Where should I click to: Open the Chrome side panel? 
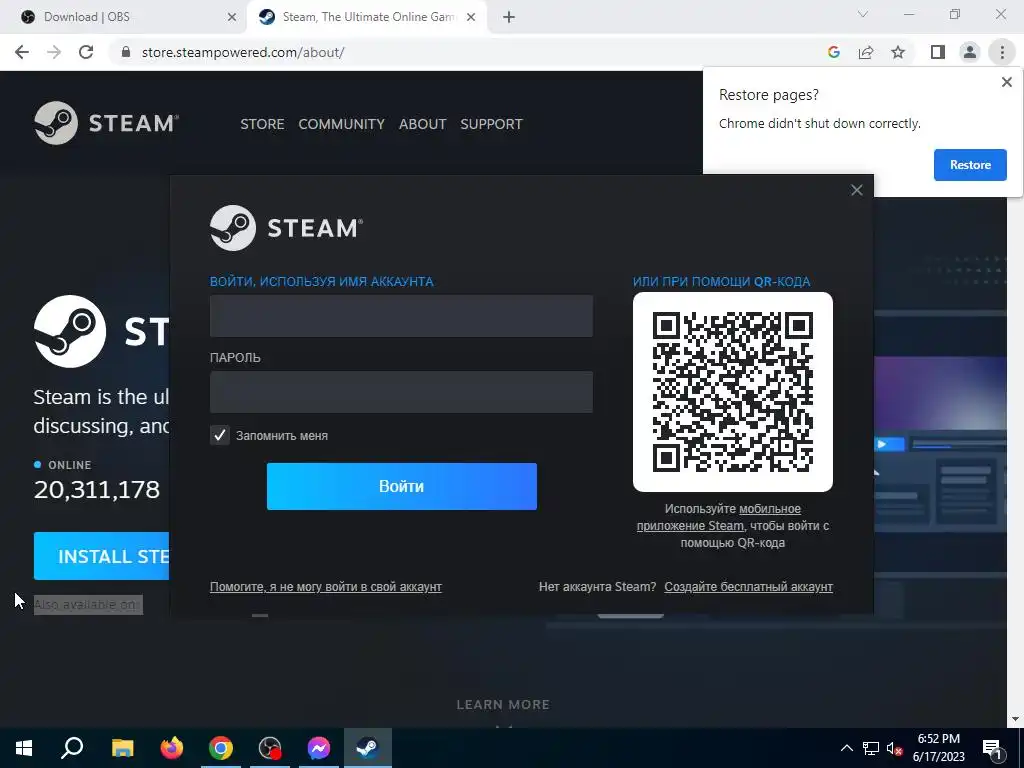(938, 52)
